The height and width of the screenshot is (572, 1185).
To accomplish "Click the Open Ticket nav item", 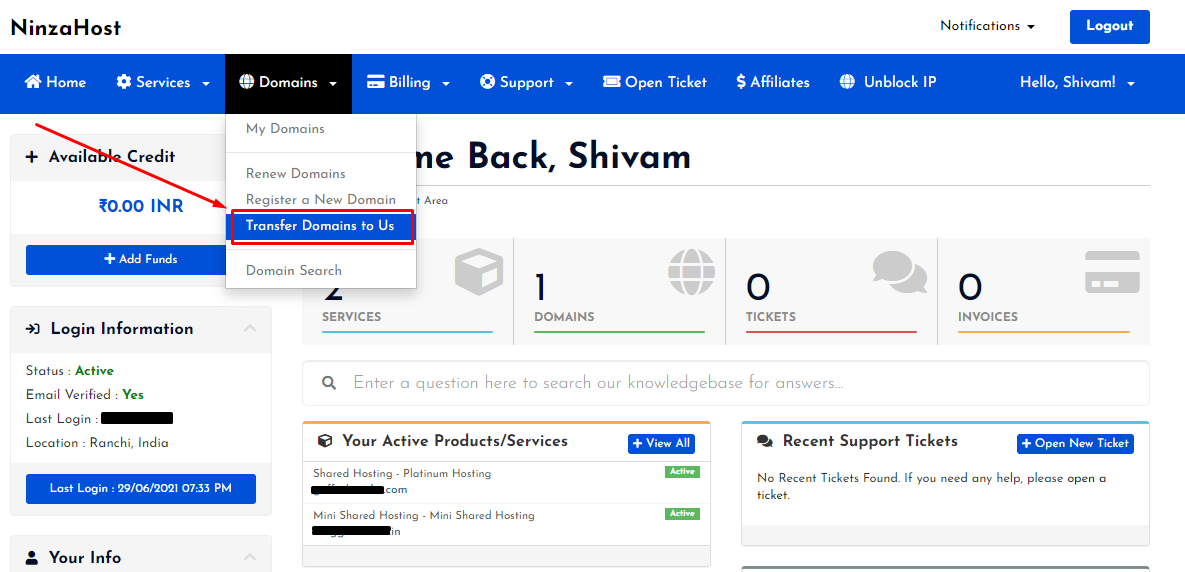I will click(x=654, y=82).
